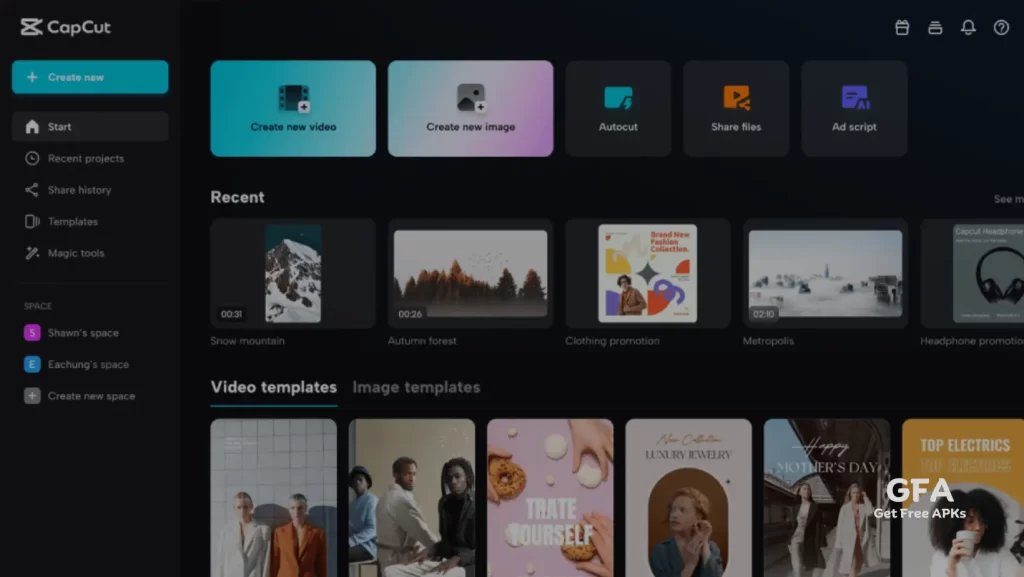Screen dimensions: 1024x577
Task: Click the film strip icon on video card
Action: [x=294, y=99]
